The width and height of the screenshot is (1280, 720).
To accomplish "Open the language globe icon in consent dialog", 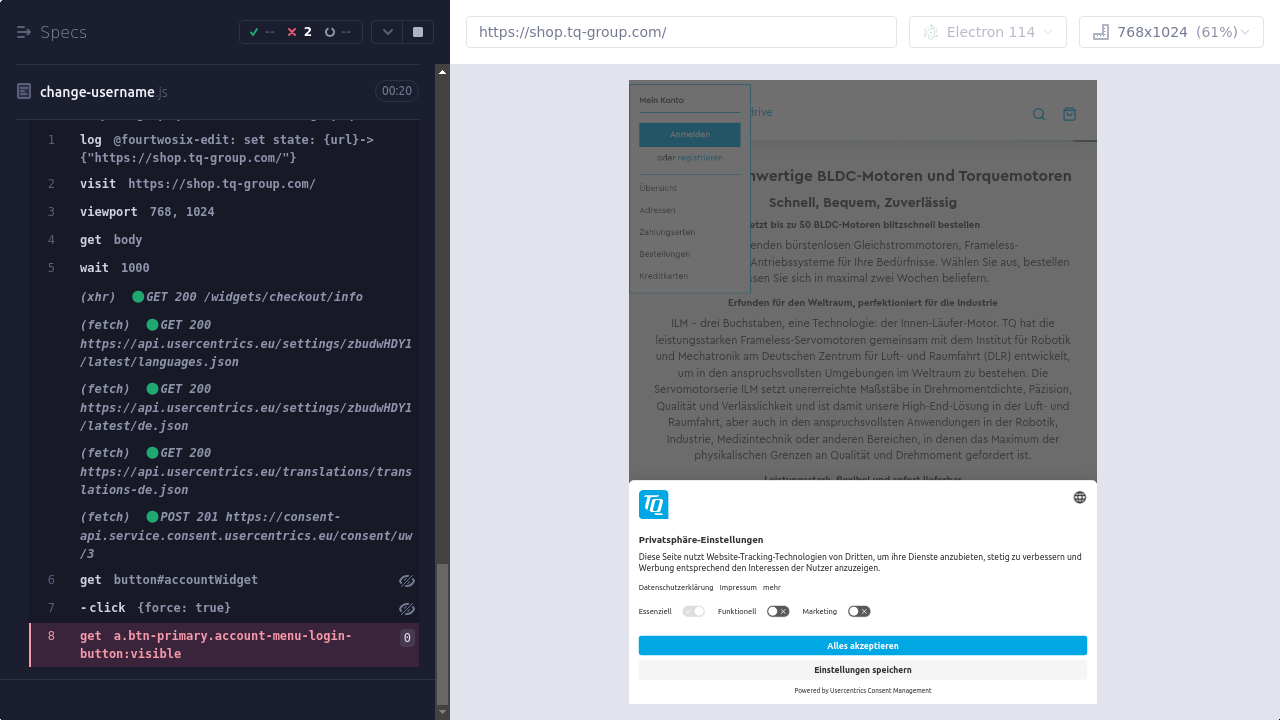I will click(1079, 497).
